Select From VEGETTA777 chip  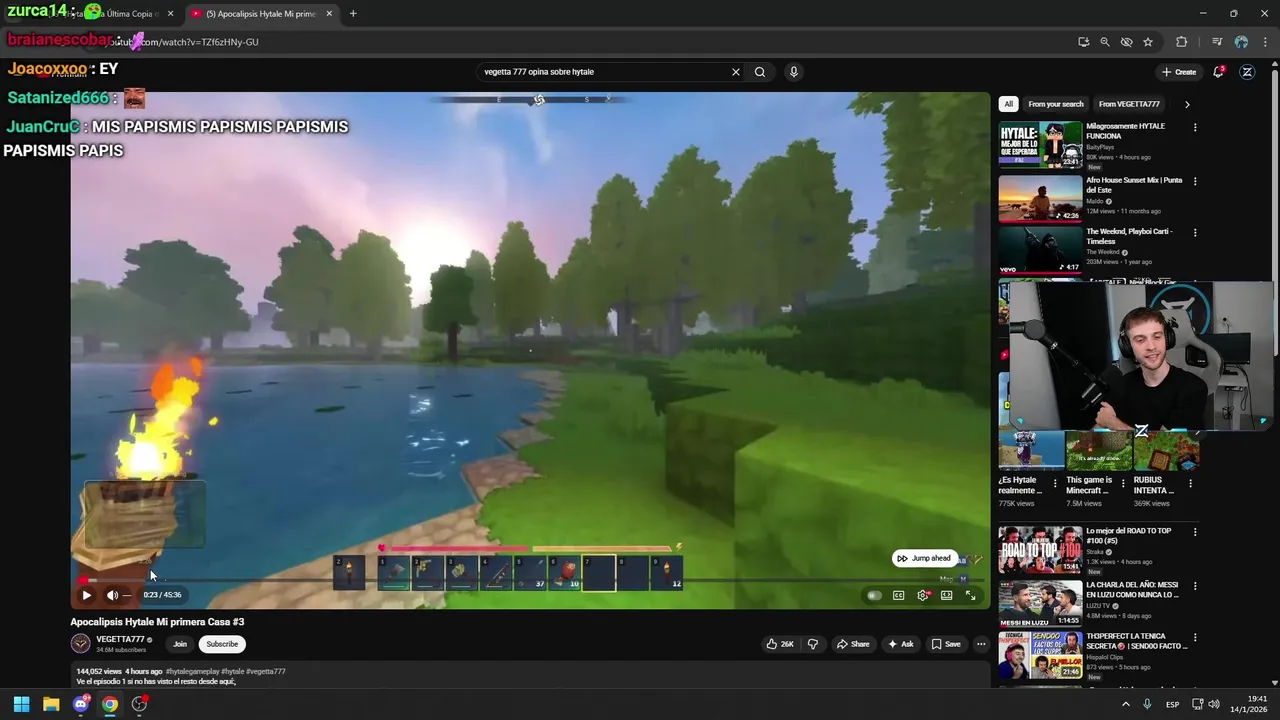[1129, 104]
